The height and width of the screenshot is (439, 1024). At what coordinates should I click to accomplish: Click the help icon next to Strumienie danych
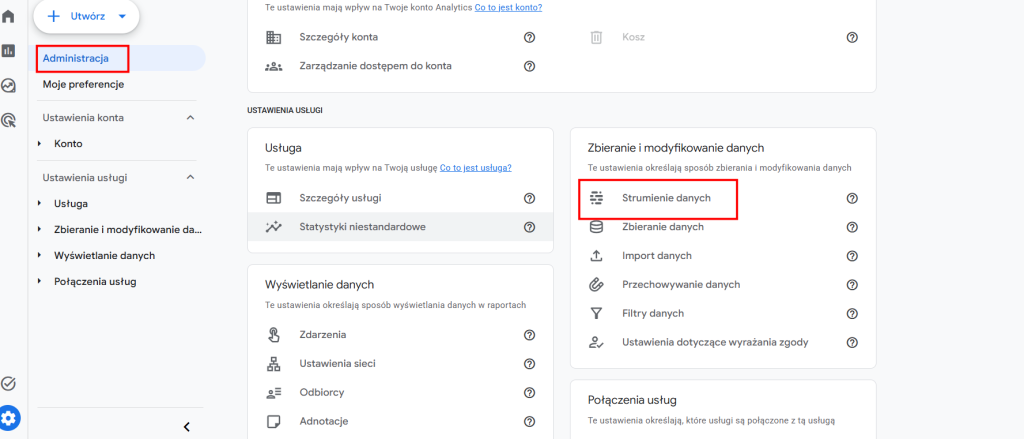tap(852, 198)
